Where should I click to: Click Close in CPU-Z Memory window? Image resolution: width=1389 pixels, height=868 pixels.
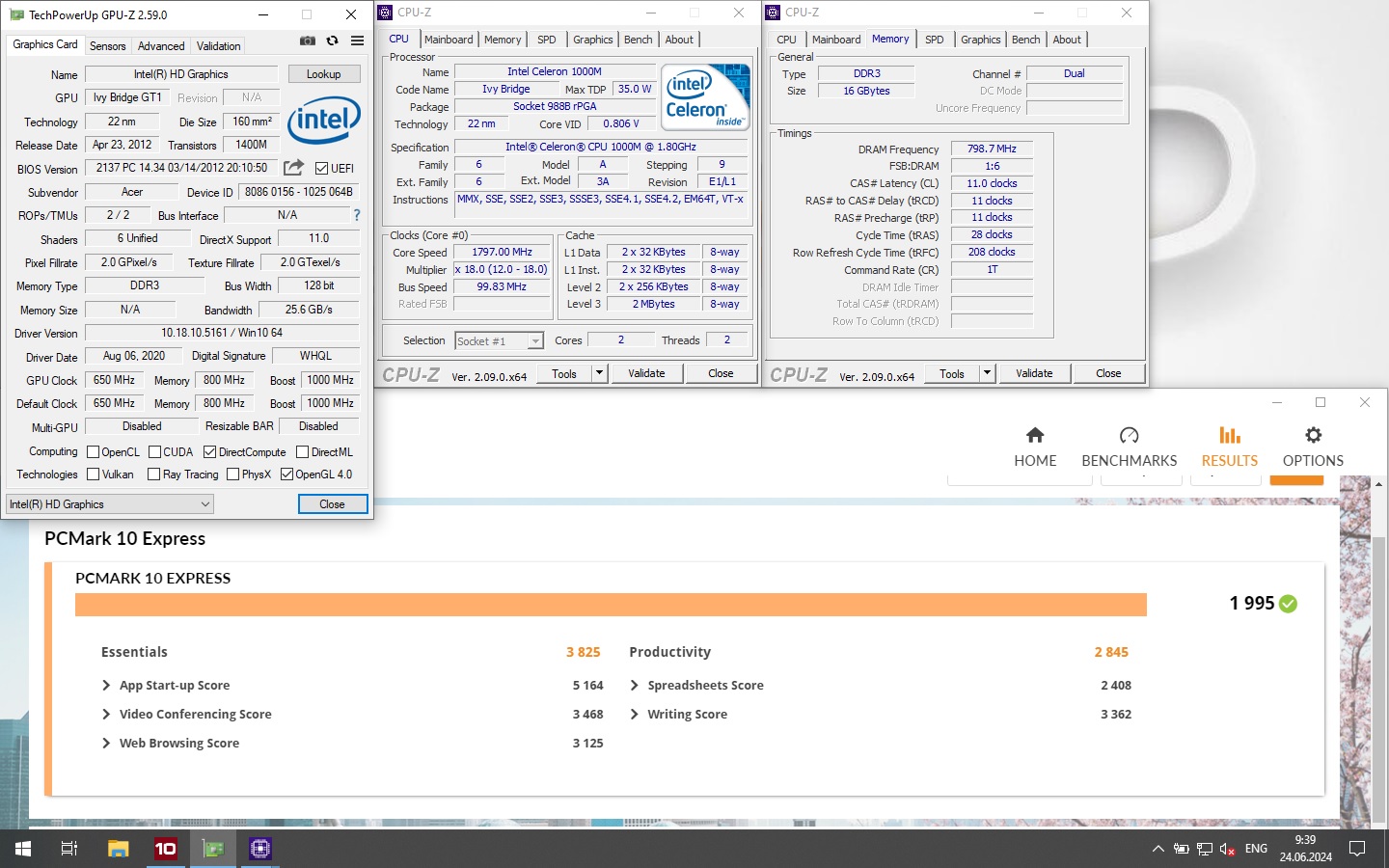pyautogui.click(x=1108, y=373)
